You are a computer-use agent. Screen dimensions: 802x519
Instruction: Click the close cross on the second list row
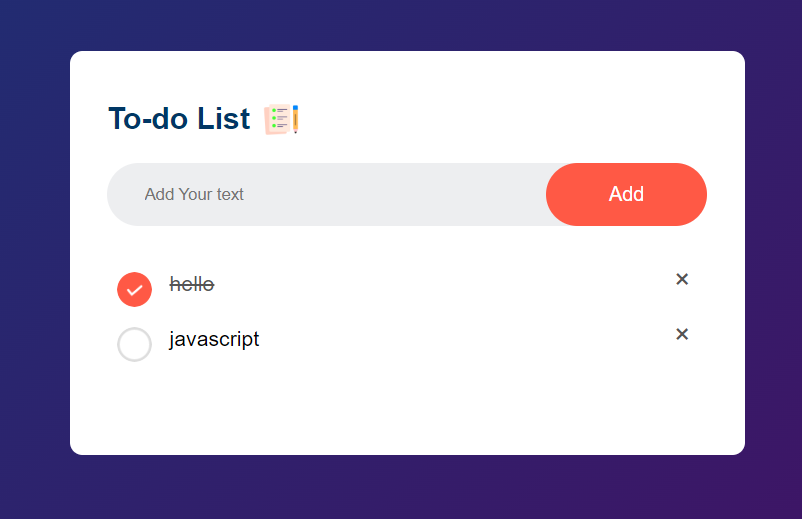pos(682,334)
